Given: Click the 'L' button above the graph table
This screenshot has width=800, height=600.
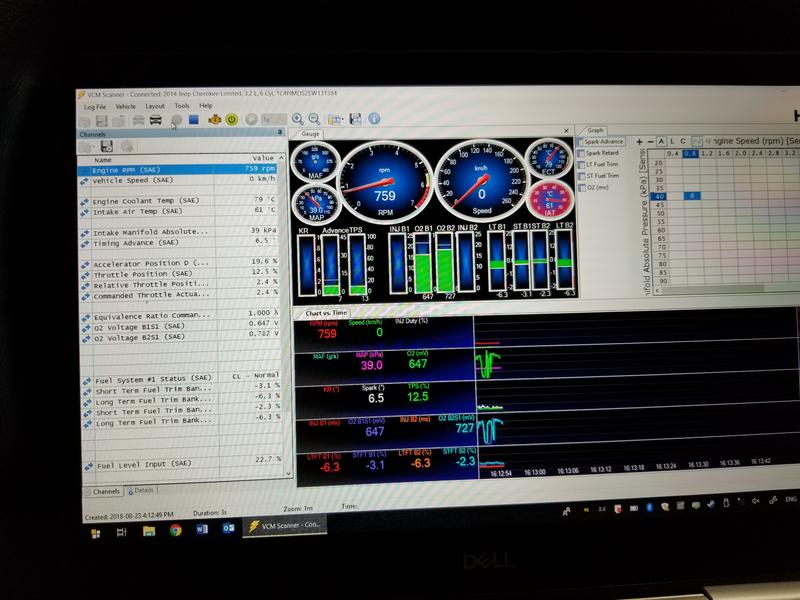Looking at the screenshot, I should (672, 141).
